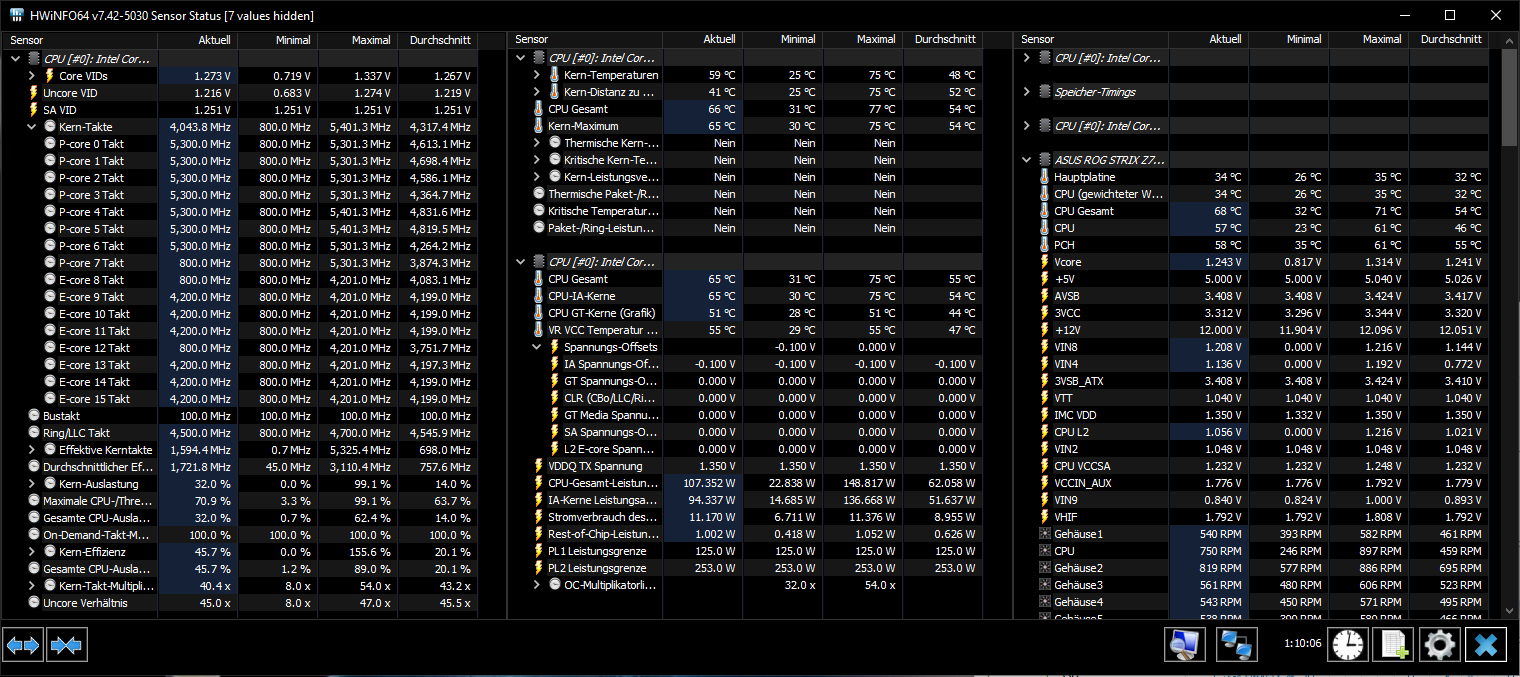Reset values with the clock icon
Screen dimensions: 1520x677
coord(1347,645)
